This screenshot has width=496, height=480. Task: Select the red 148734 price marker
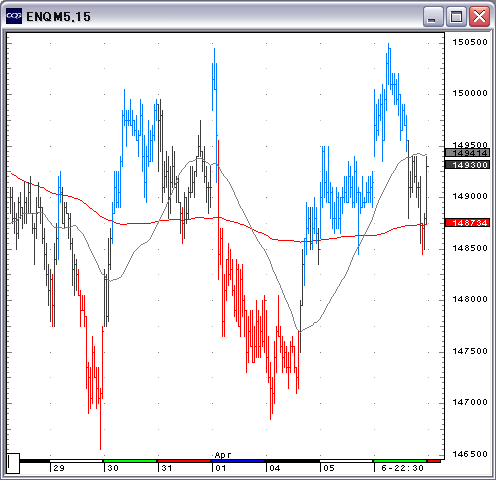(468, 223)
